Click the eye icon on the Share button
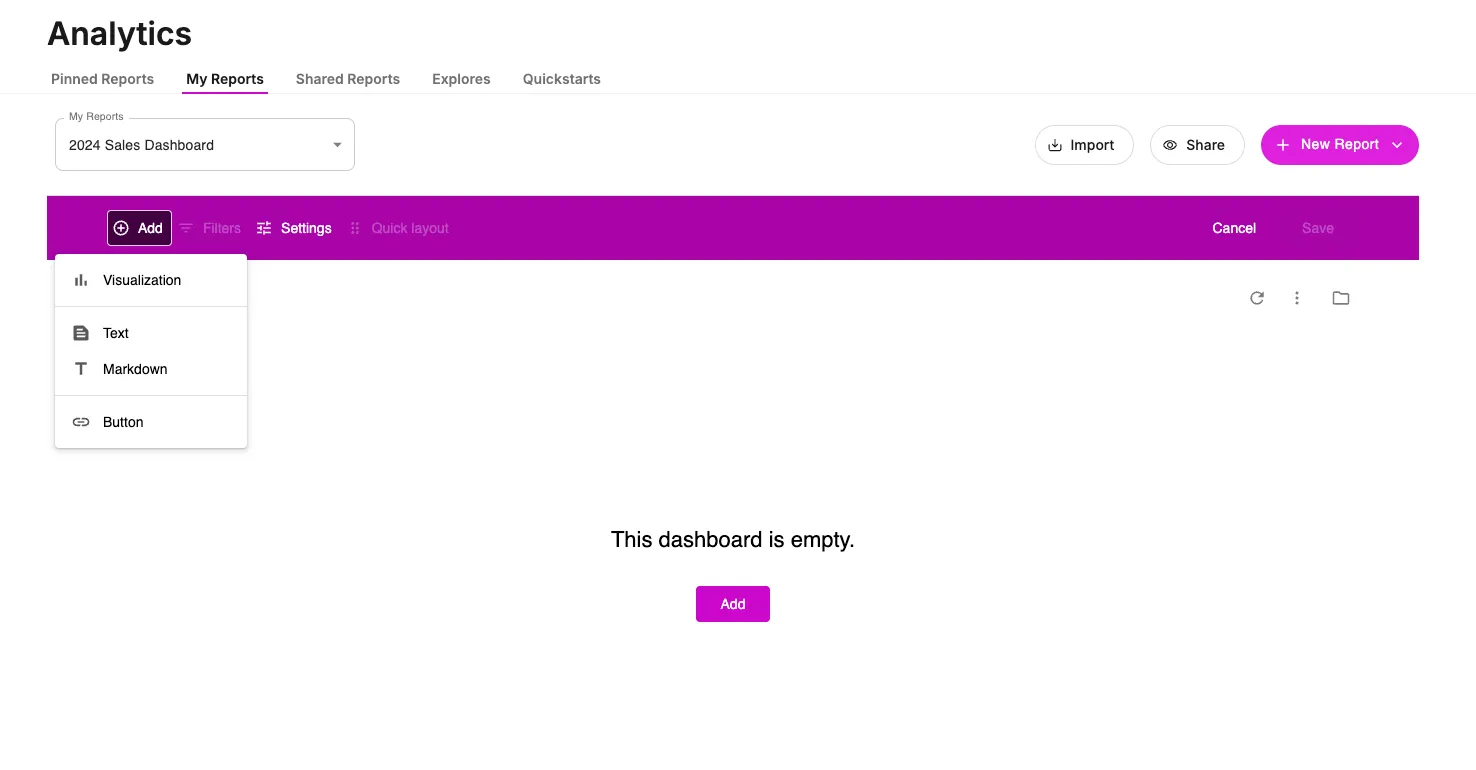This screenshot has height=770, width=1476. click(x=1170, y=145)
